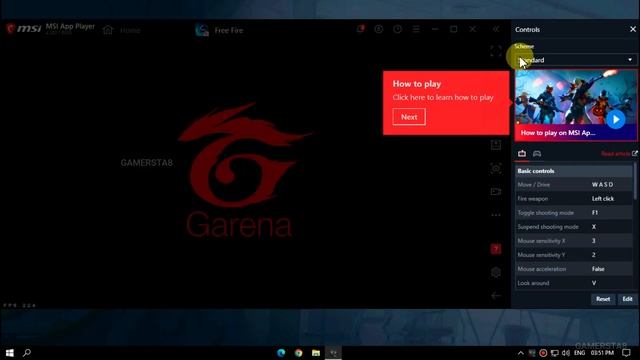Click the volume speaker tray icon
This screenshot has height=360, width=640.
point(566,353)
